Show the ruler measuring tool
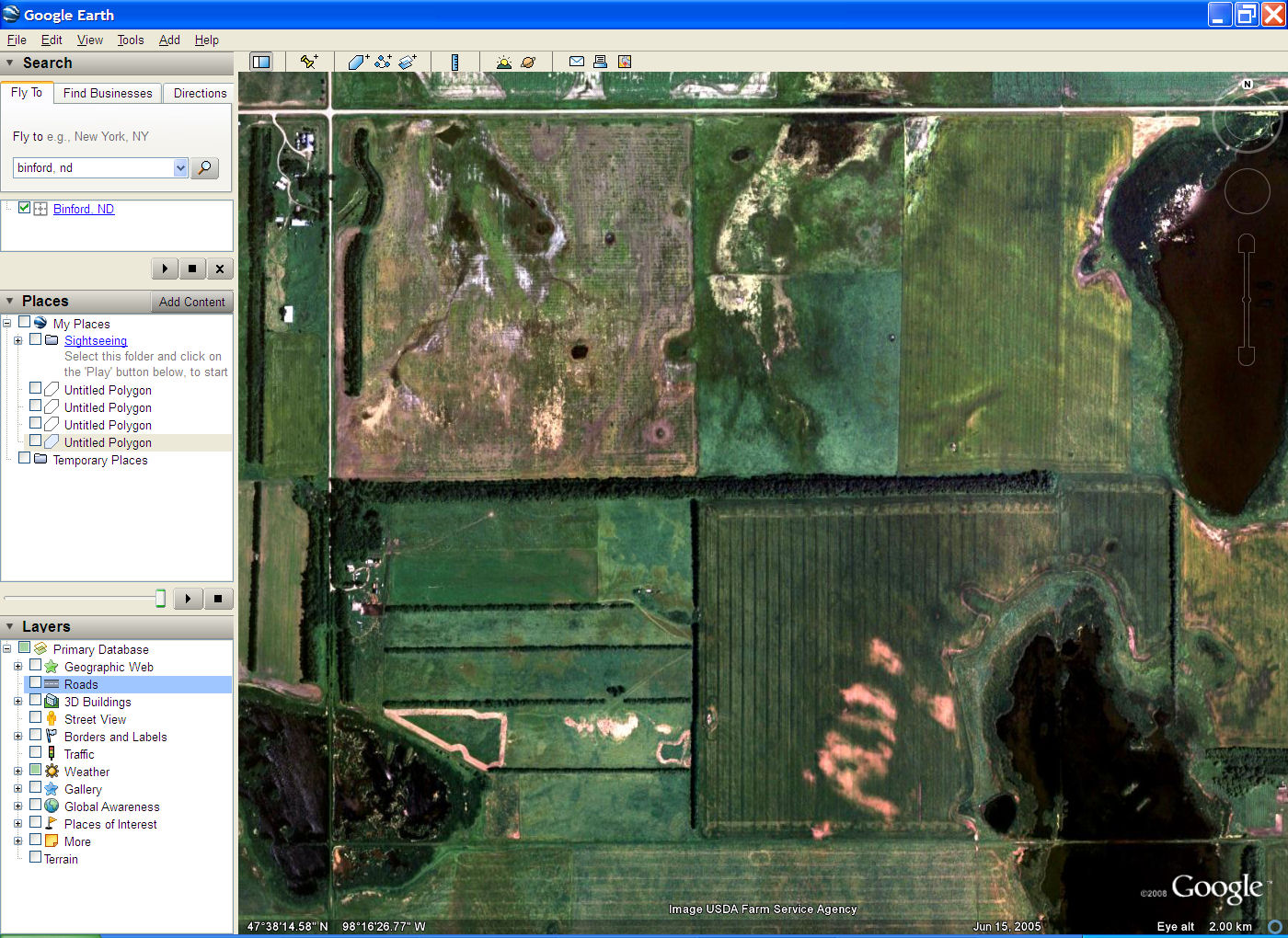The image size is (1288, 938). point(454,62)
